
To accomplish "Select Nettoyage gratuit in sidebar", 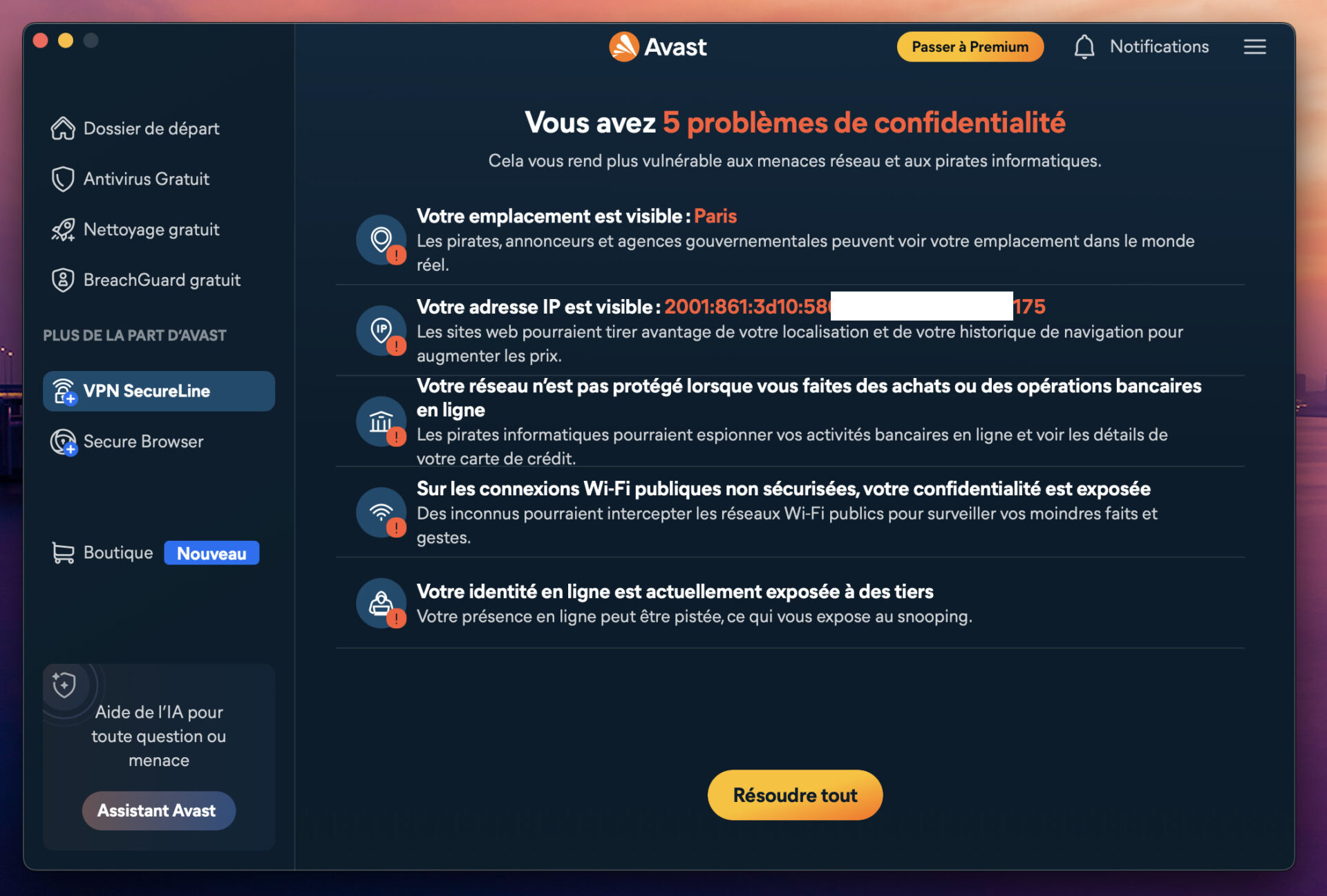I will [x=151, y=229].
